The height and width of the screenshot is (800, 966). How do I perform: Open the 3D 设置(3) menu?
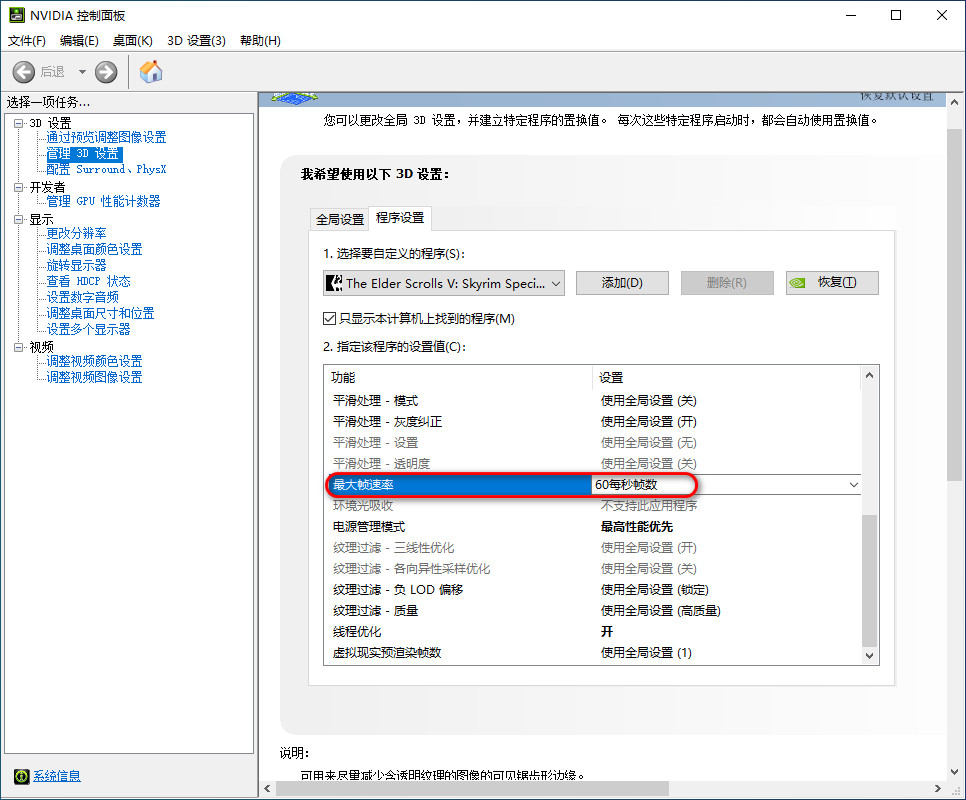(196, 41)
